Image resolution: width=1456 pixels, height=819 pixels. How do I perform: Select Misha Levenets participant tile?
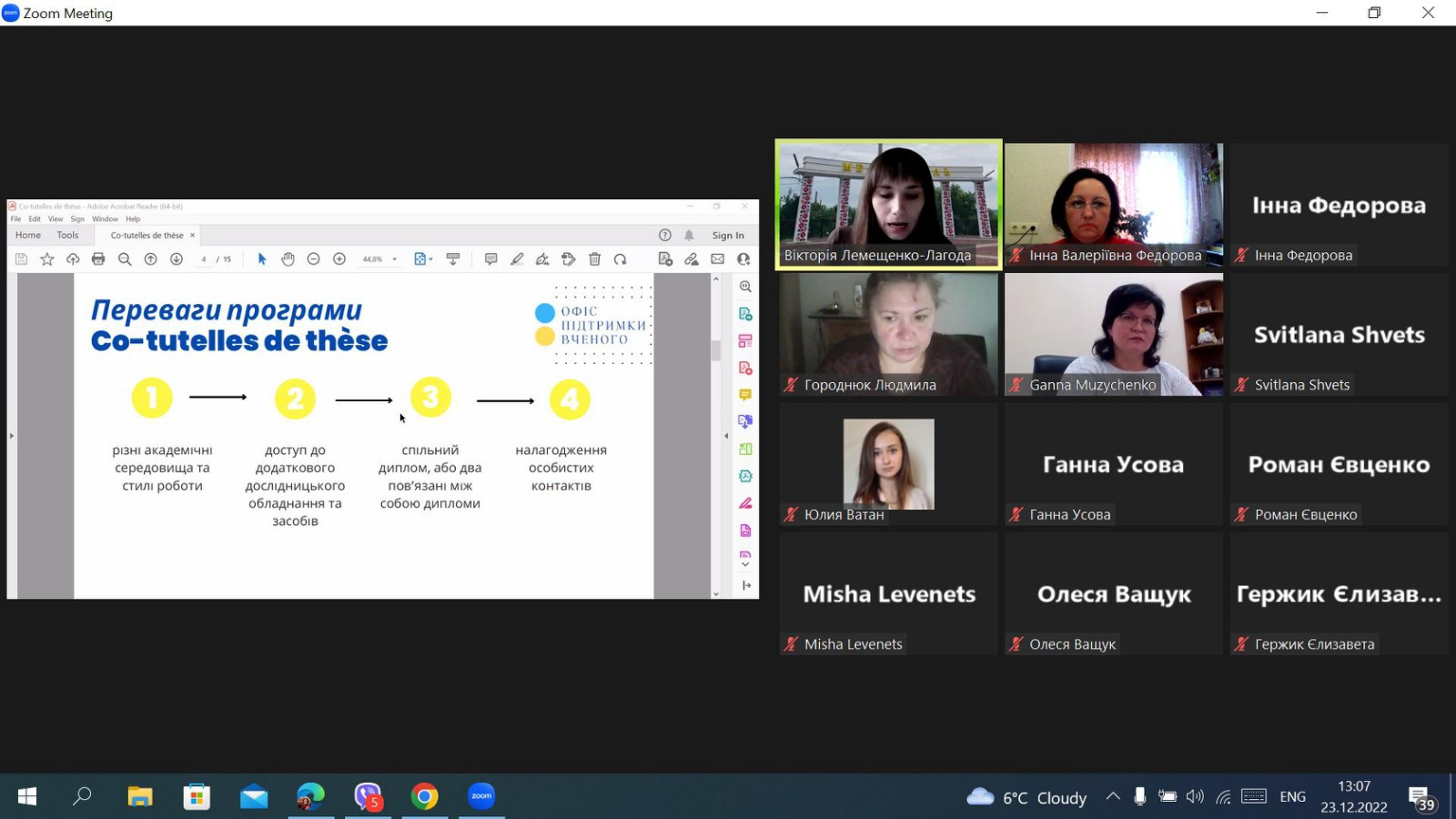(888, 593)
